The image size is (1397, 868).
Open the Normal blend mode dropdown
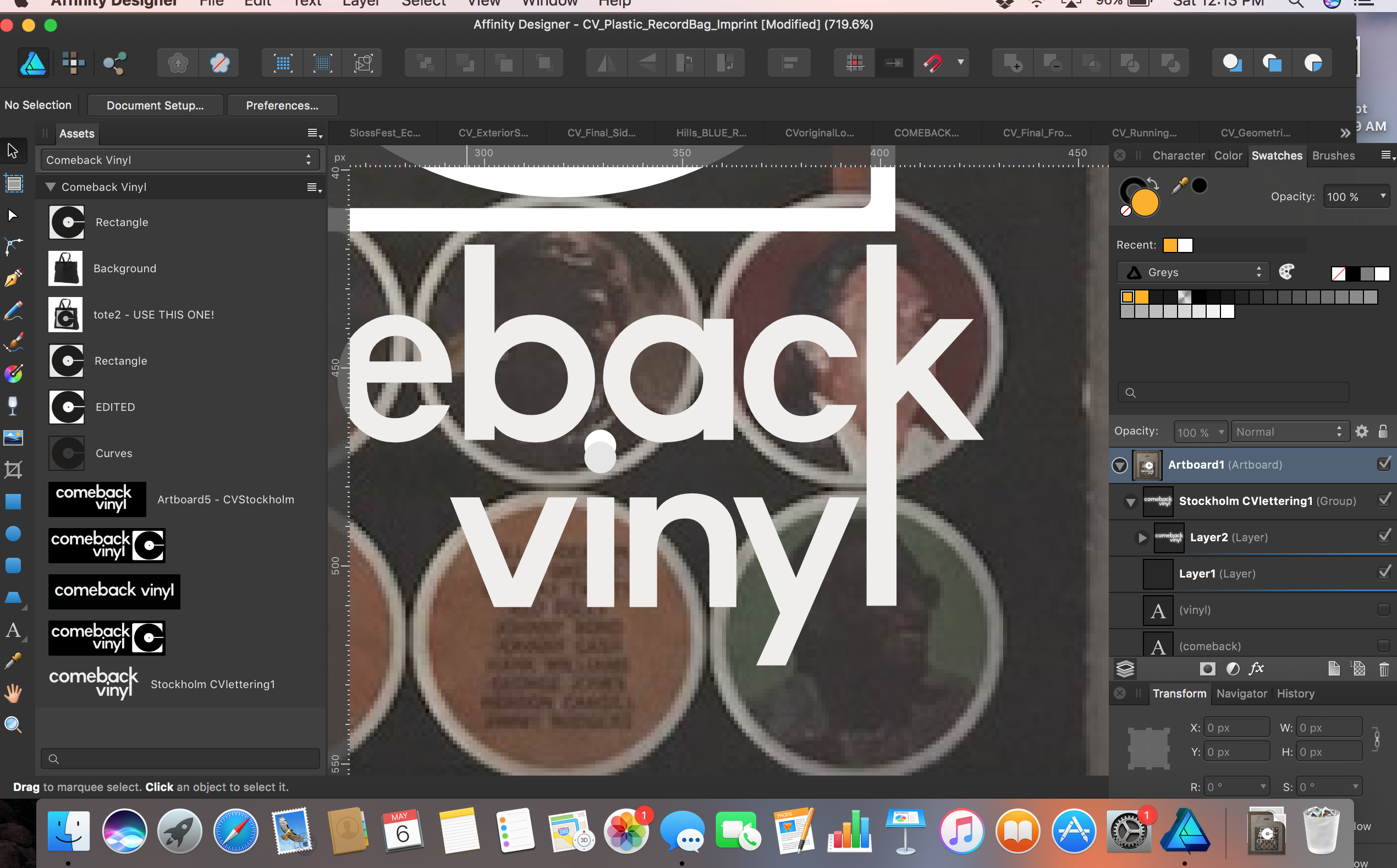tap(1289, 432)
